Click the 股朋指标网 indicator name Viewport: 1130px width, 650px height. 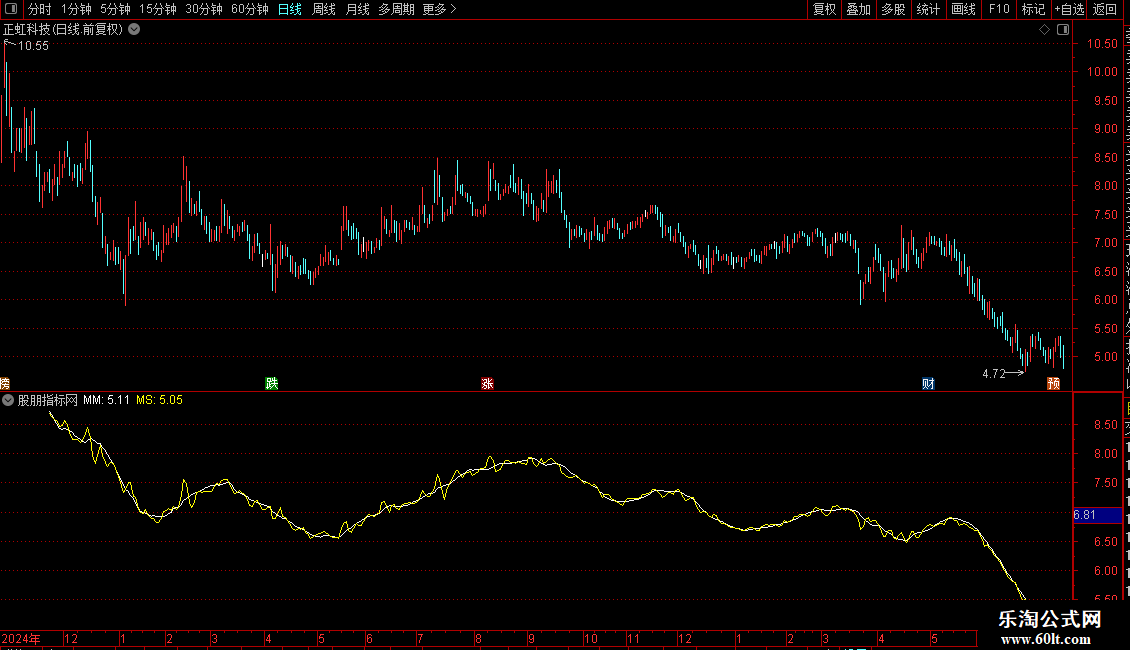click(48, 400)
